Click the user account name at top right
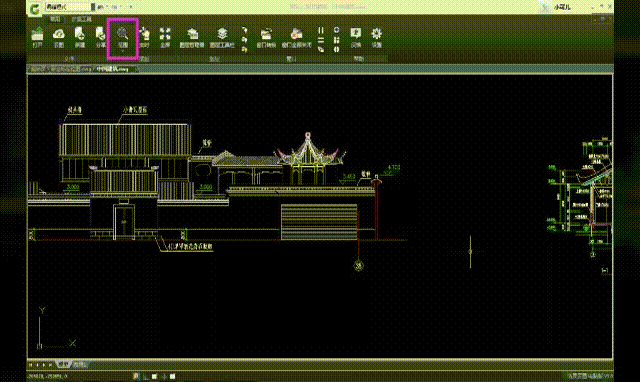 pyautogui.click(x=562, y=7)
